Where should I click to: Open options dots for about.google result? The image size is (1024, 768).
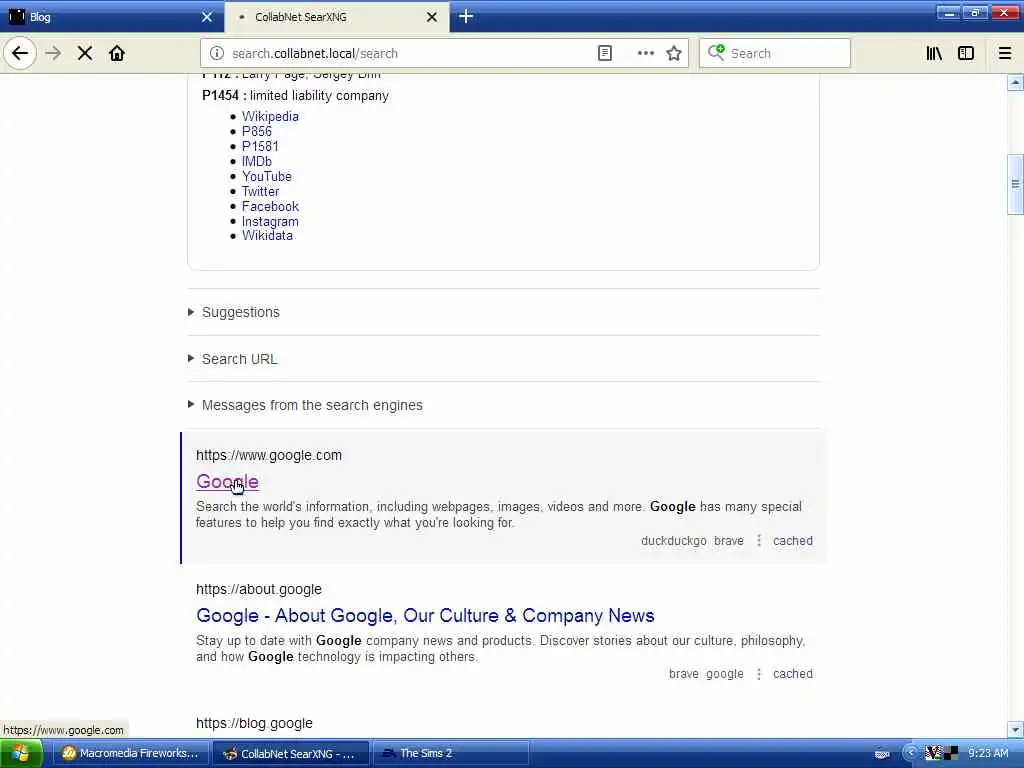point(758,674)
